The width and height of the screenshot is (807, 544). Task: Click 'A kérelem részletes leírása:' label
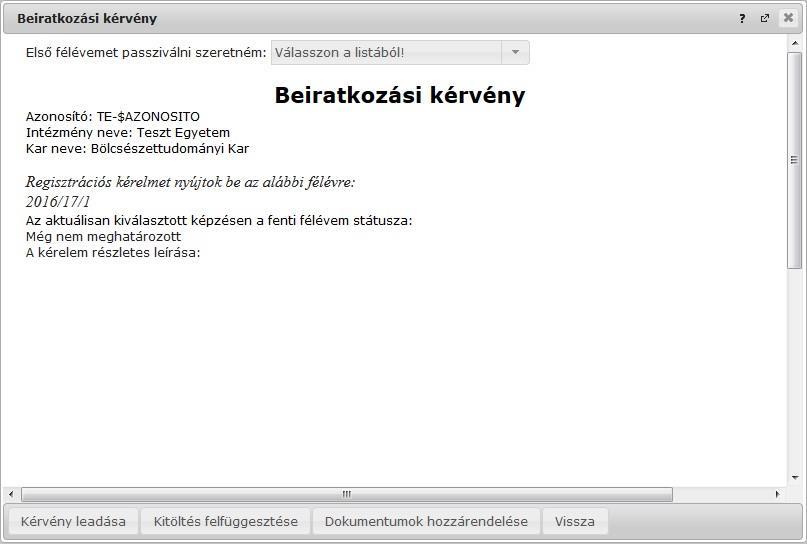click(x=113, y=253)
